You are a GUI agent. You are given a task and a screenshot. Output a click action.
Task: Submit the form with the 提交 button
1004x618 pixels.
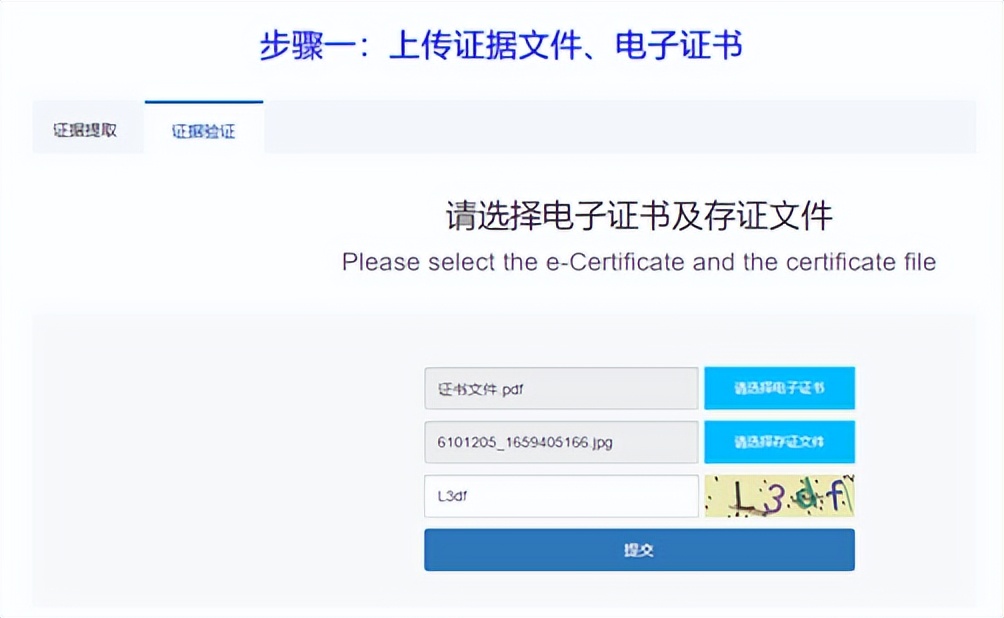coord(639,549)
